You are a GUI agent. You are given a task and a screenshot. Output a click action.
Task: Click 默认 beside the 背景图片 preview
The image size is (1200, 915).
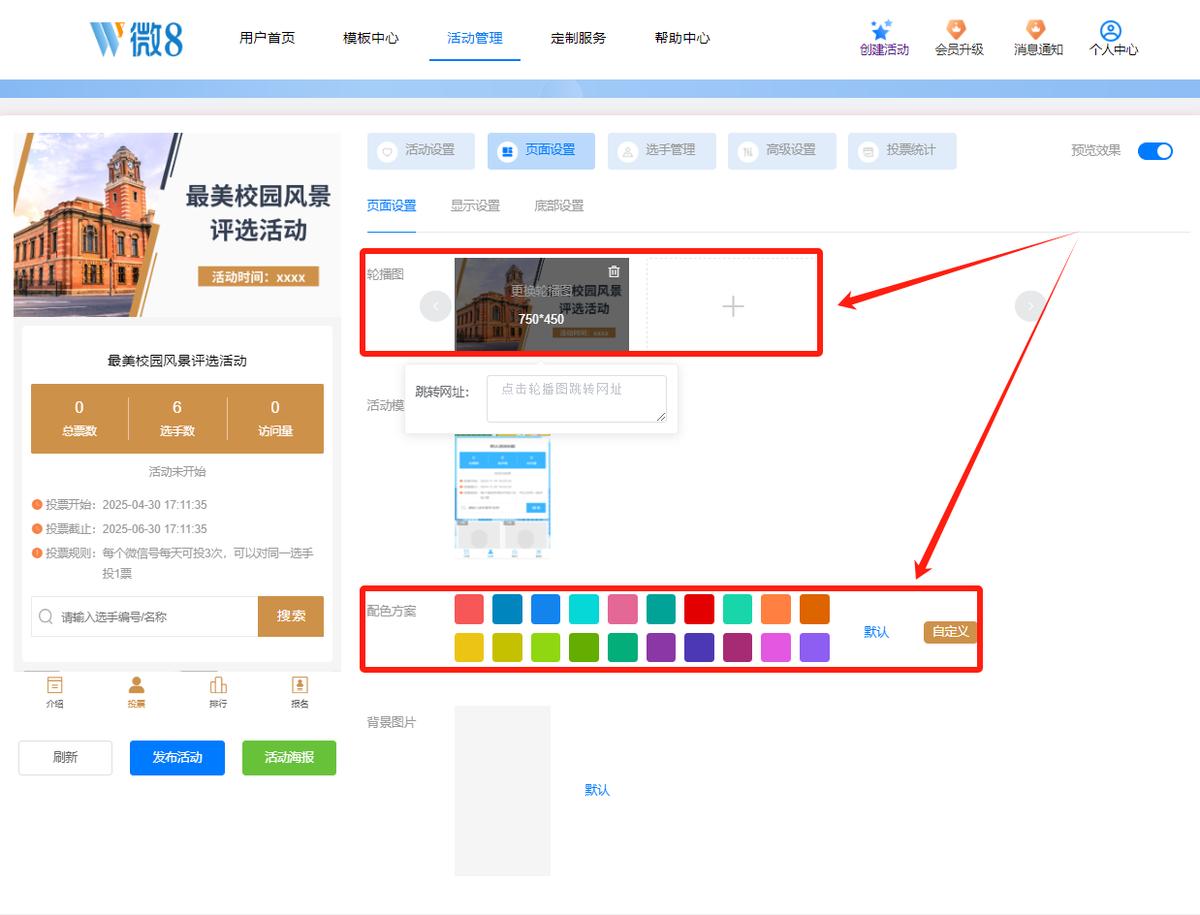(597, 790)
